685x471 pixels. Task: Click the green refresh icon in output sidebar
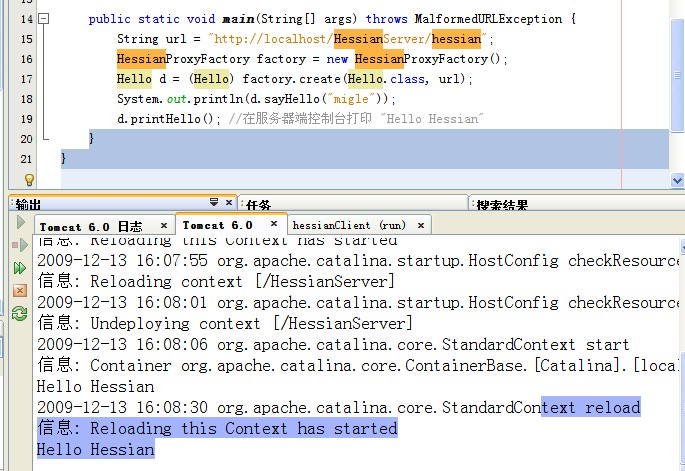click(20, 313)
